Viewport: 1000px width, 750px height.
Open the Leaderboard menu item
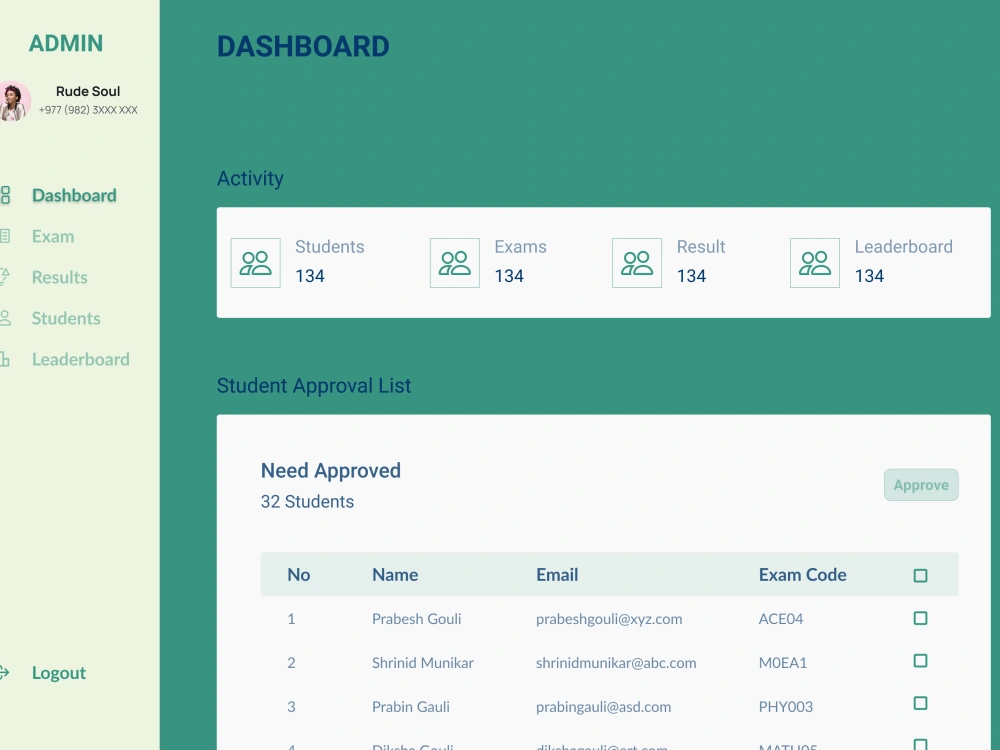(80, 359)
